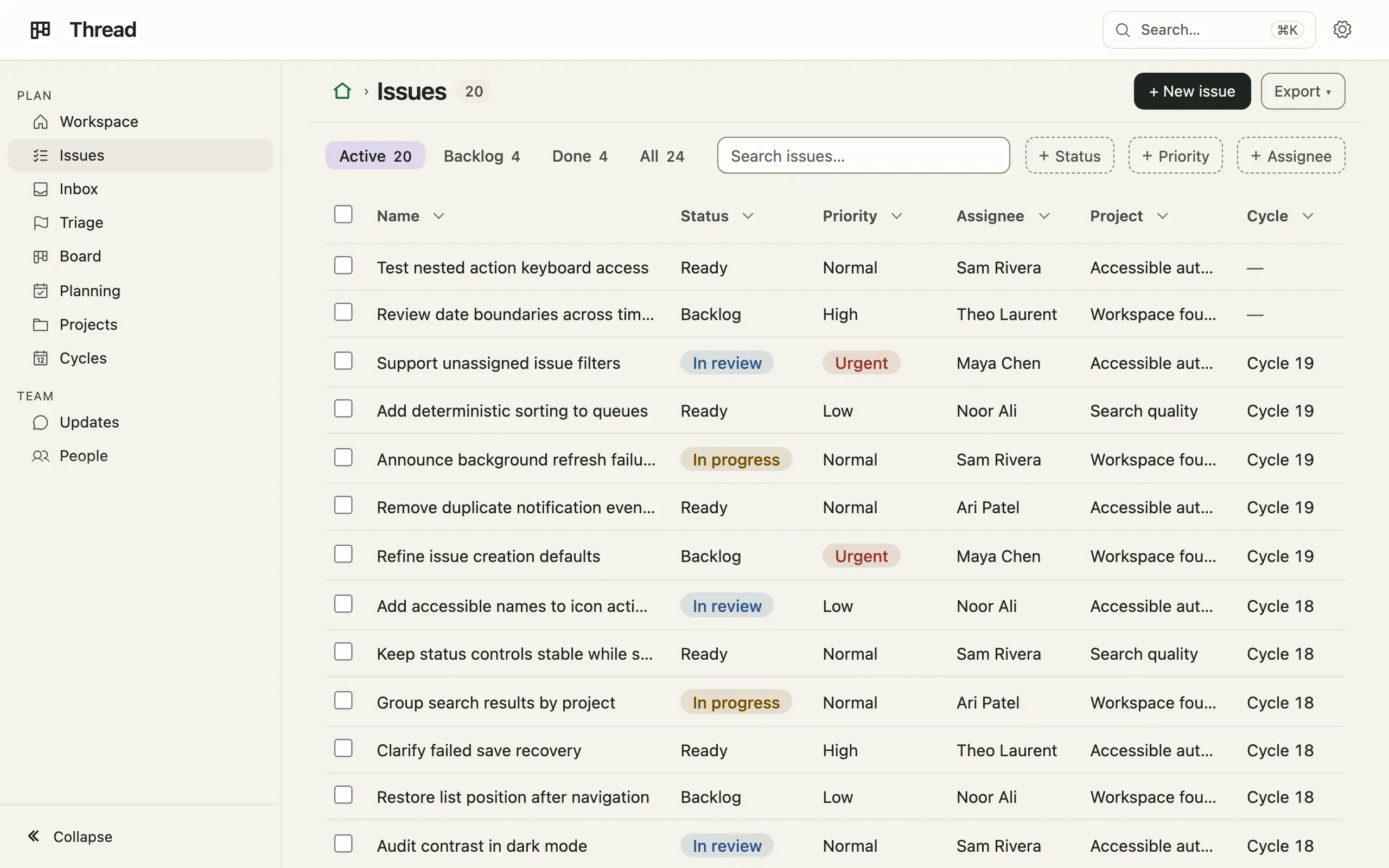1389x868 pixels.
Task: Click the home breadcrumb icon
Action: pos(342,91)
